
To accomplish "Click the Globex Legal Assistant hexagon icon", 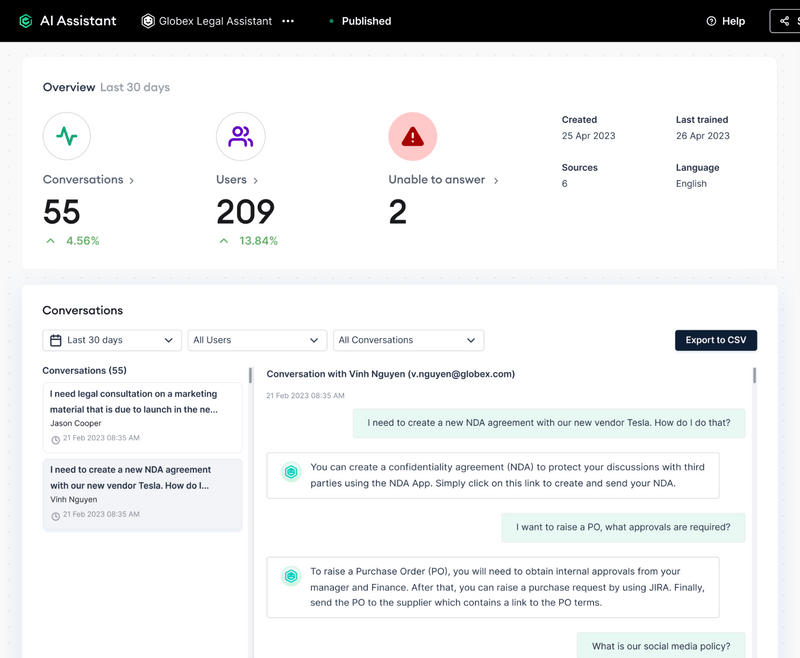I will 148,20.
